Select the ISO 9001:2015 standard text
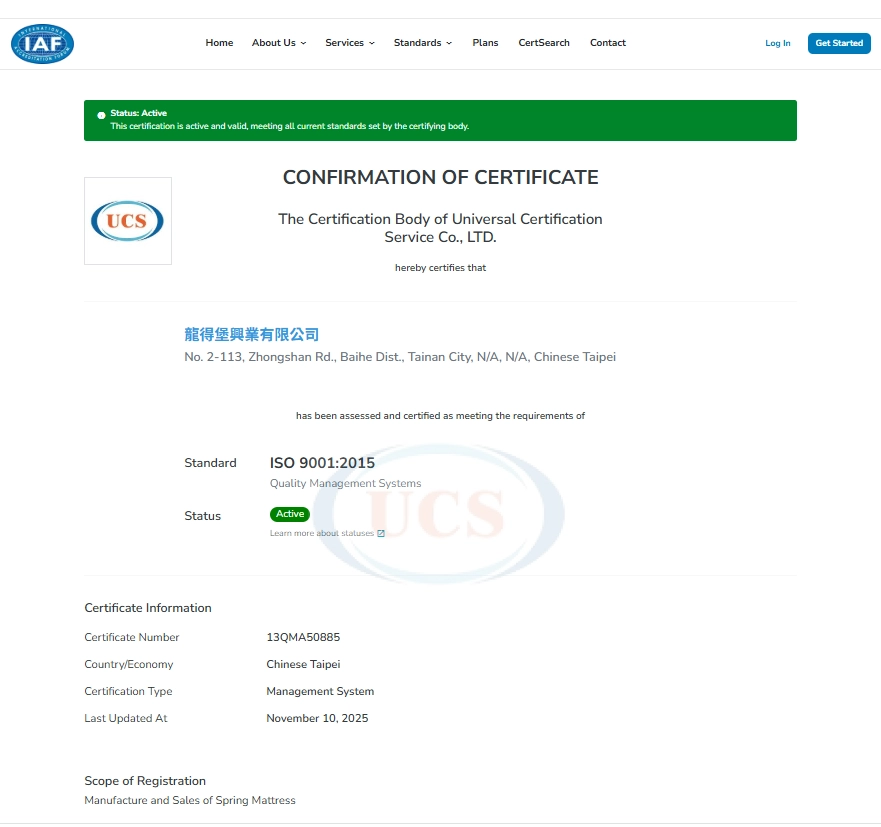Image resolution: width=881 pixels, height=827 pixels. 322,463
